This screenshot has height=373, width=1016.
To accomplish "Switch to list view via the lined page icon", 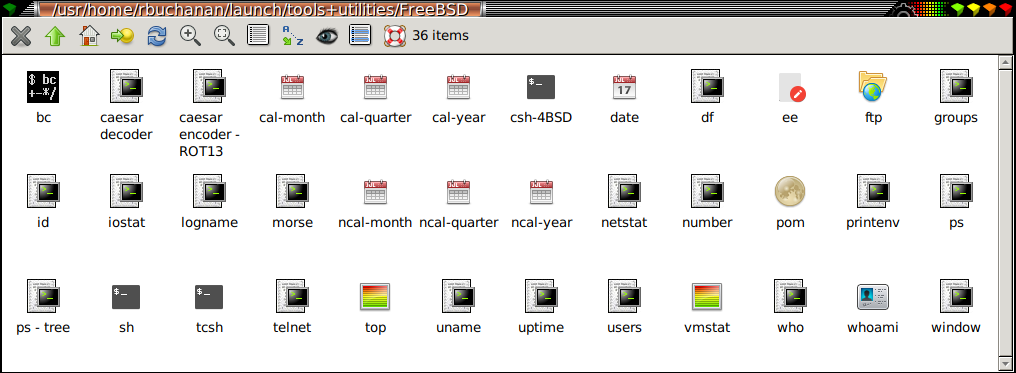I will tap(258, 35).
